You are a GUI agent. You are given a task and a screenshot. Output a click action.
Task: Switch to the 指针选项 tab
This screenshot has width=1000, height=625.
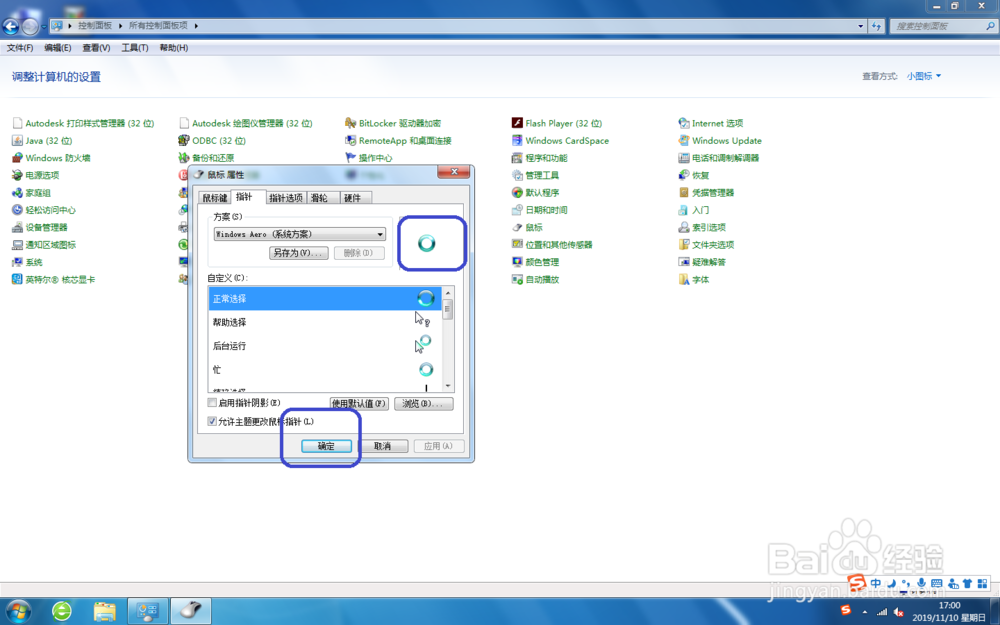click(285, 198)
